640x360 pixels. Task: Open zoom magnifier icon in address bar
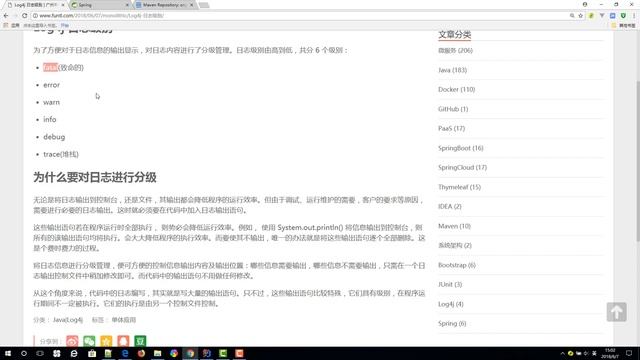coord(572,16)
